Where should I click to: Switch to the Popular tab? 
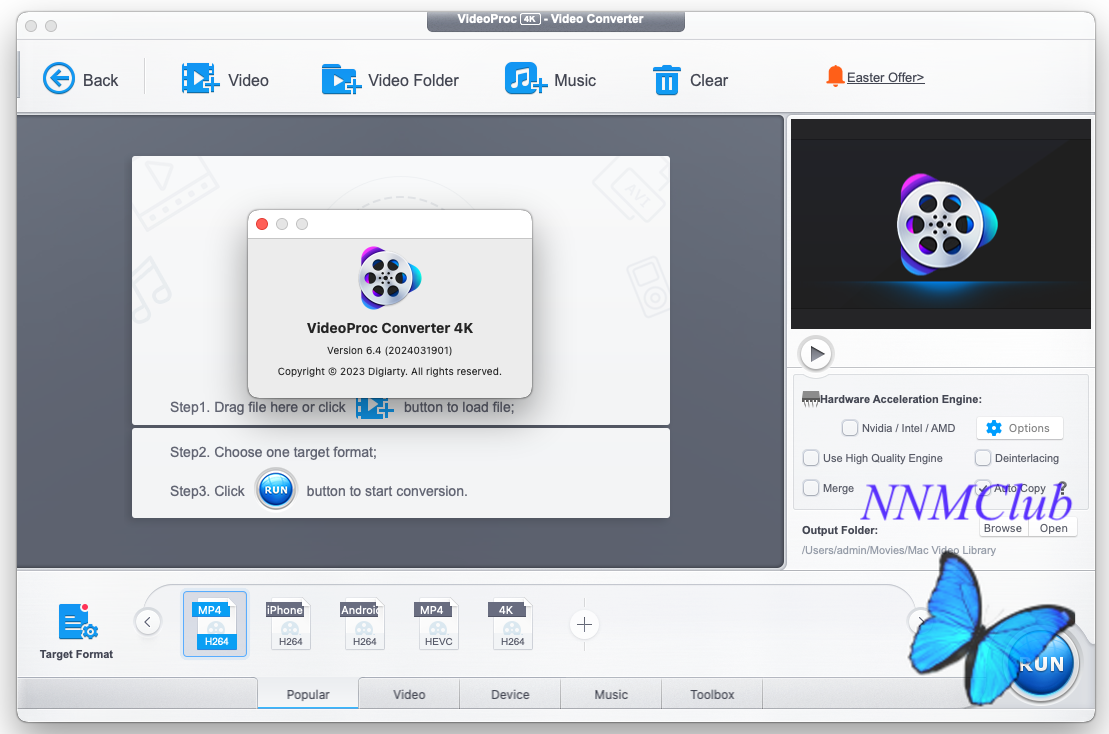[308, 694]
